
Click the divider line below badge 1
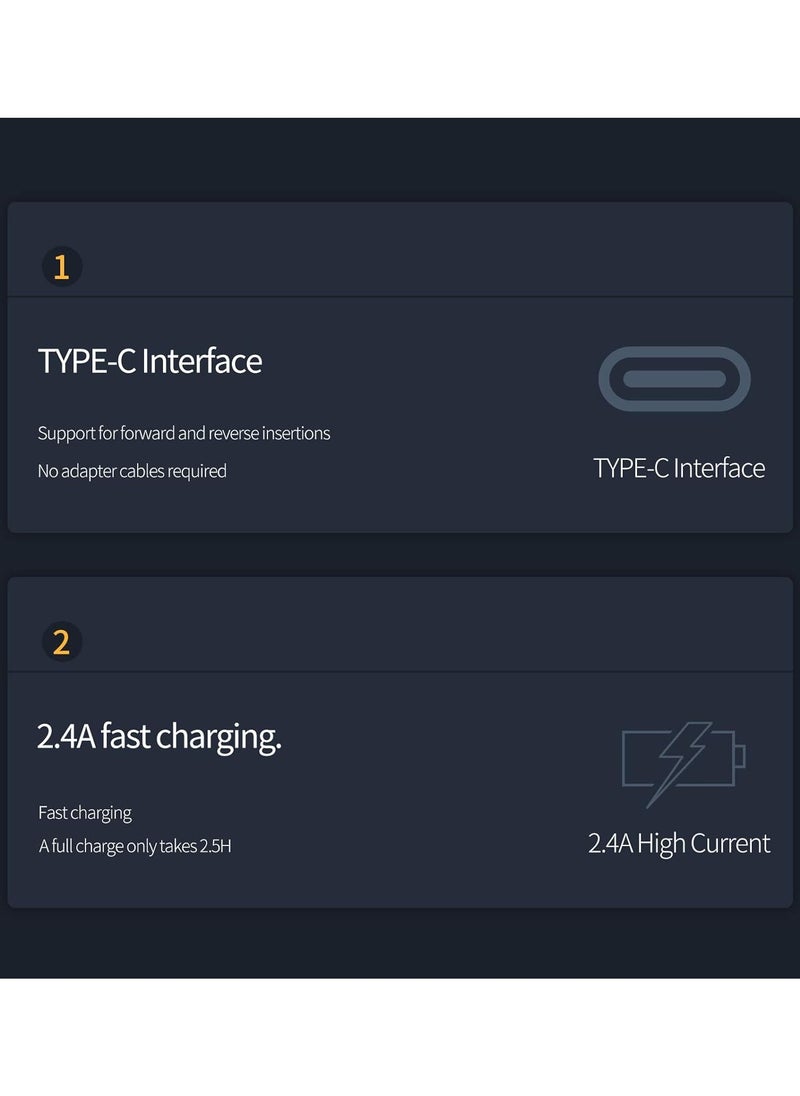[400, 297]
